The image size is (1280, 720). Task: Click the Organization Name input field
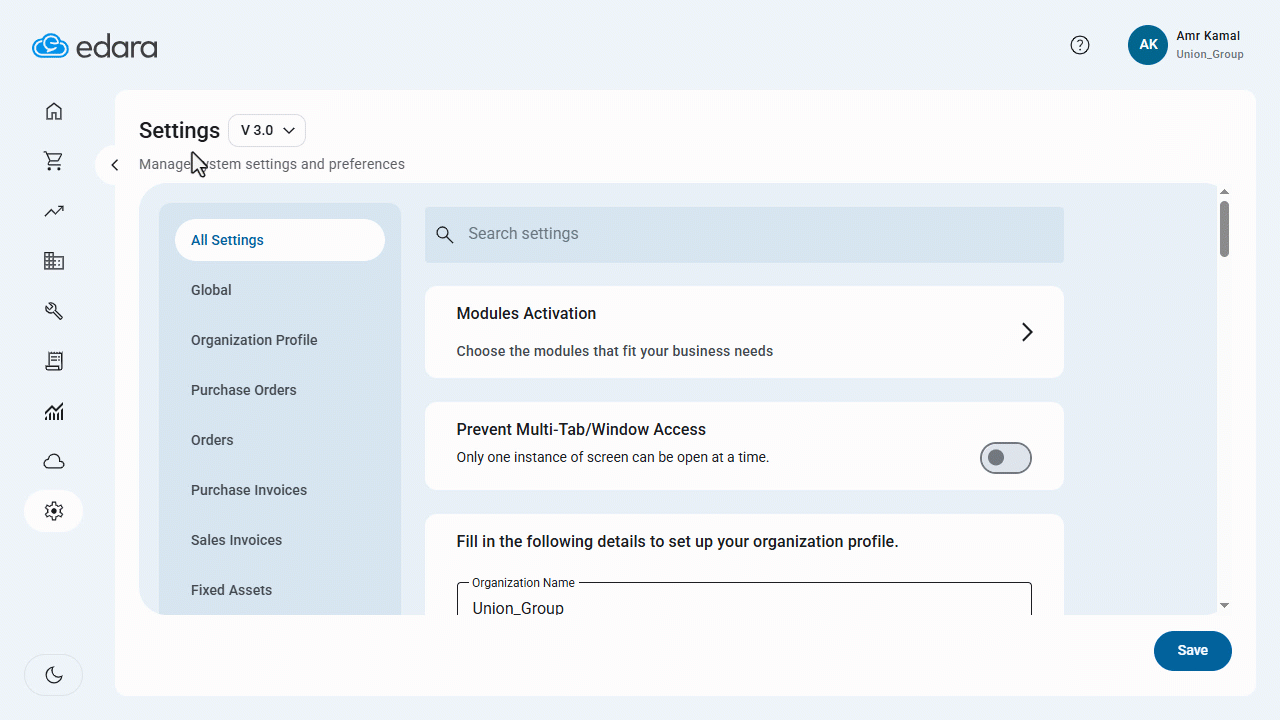click(744, 599)
